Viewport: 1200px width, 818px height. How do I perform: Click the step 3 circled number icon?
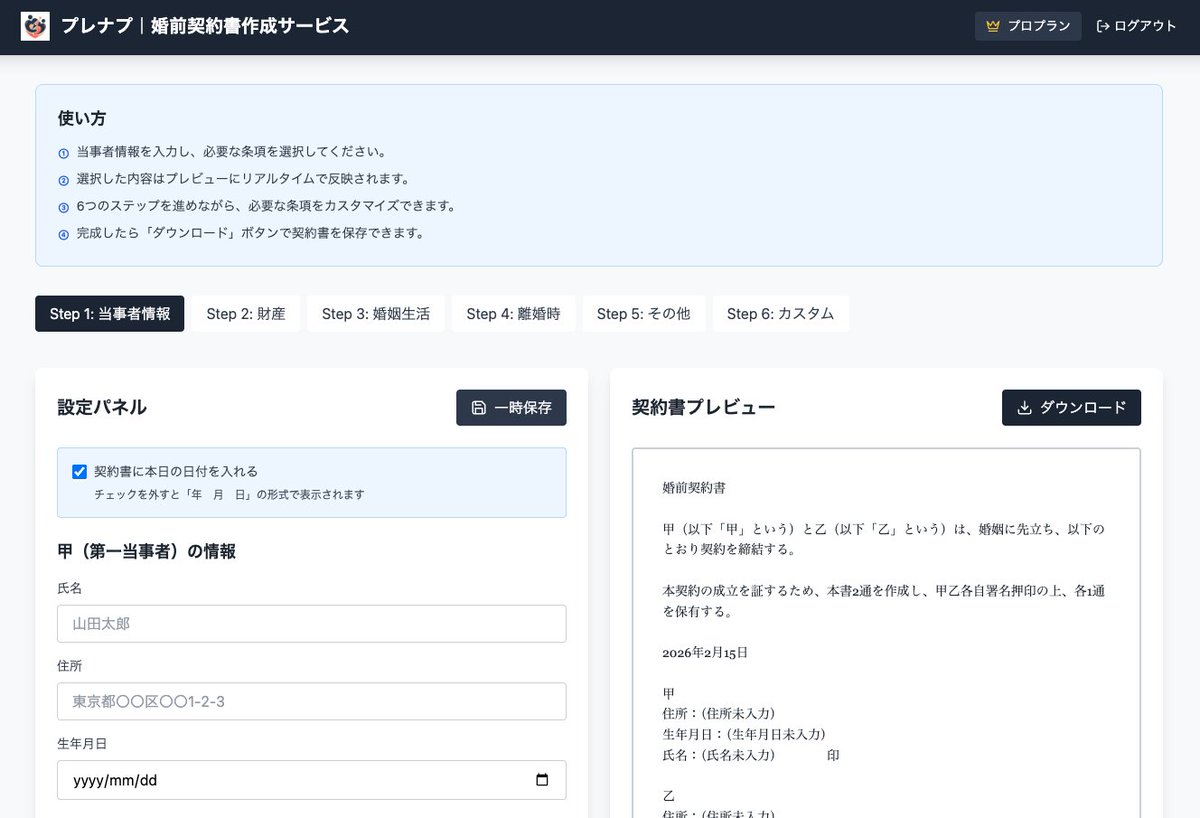(64, 207)
